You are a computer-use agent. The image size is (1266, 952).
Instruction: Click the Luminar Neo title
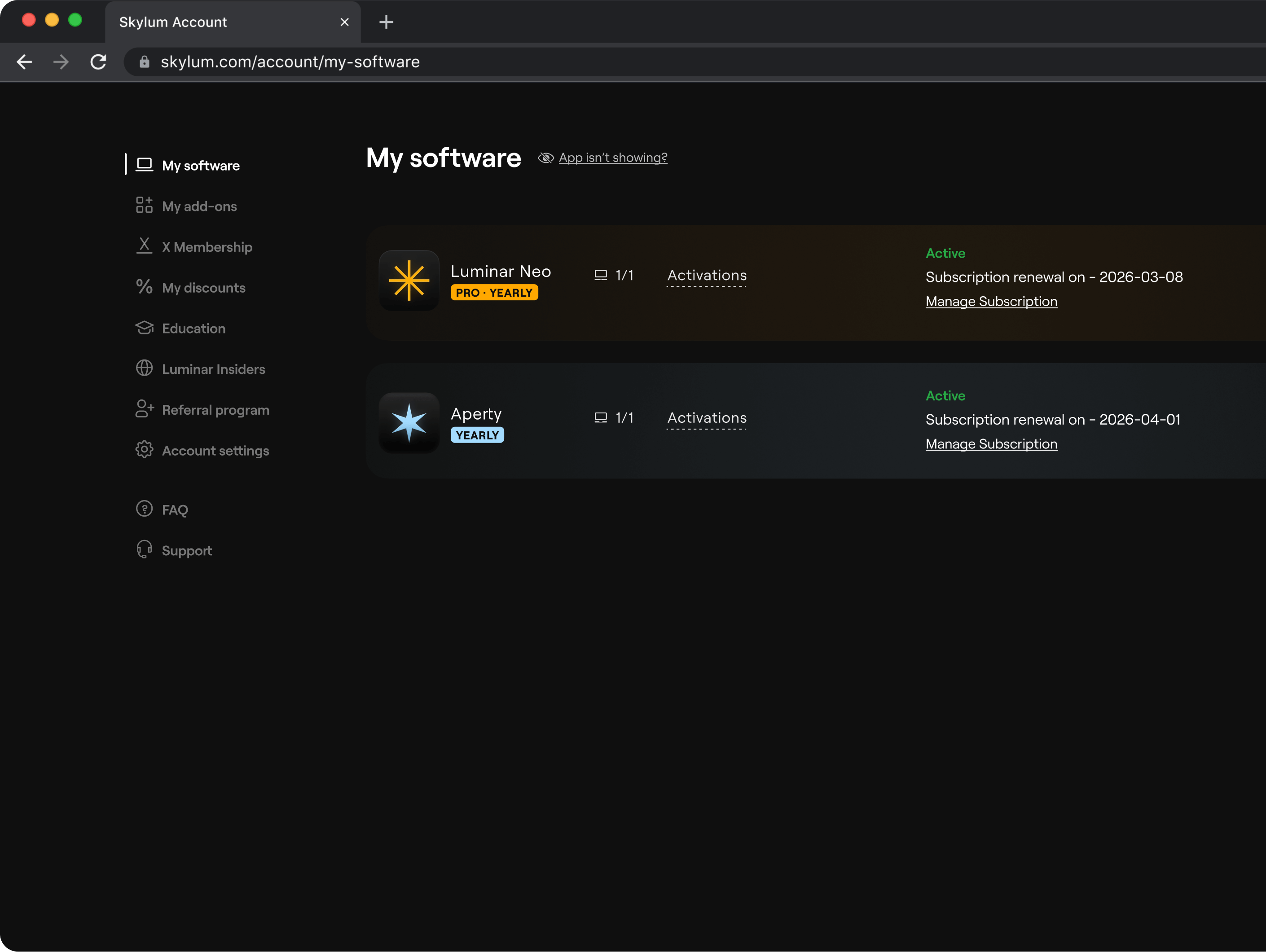pos(501,271)
